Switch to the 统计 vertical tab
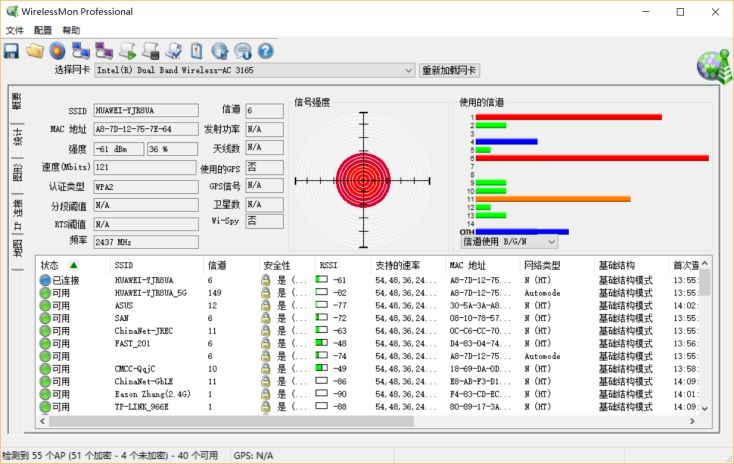The width and height of the screenshot is (734, 464). 17,137
